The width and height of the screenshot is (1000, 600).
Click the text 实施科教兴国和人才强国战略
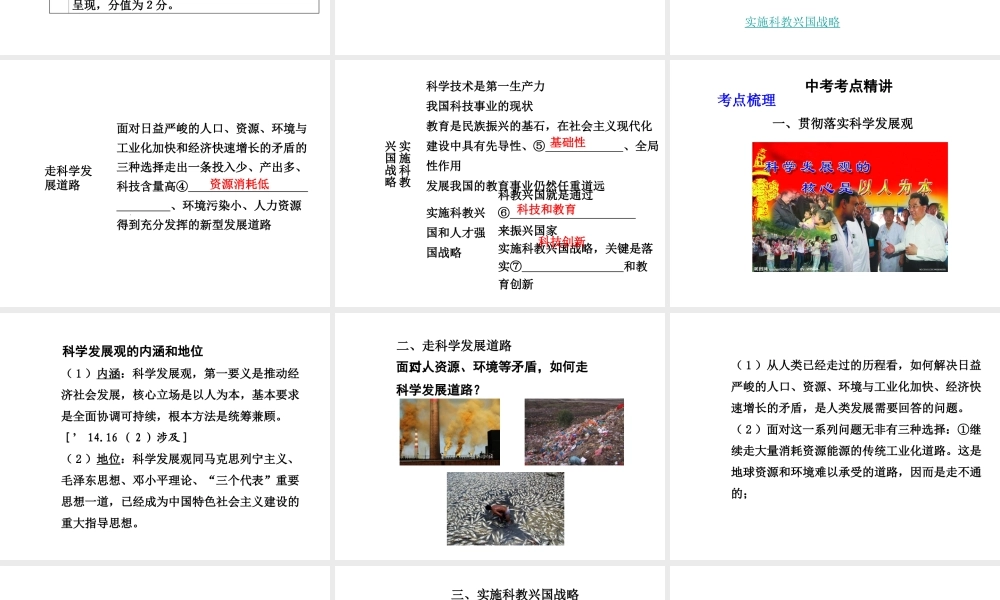(455, 233)
